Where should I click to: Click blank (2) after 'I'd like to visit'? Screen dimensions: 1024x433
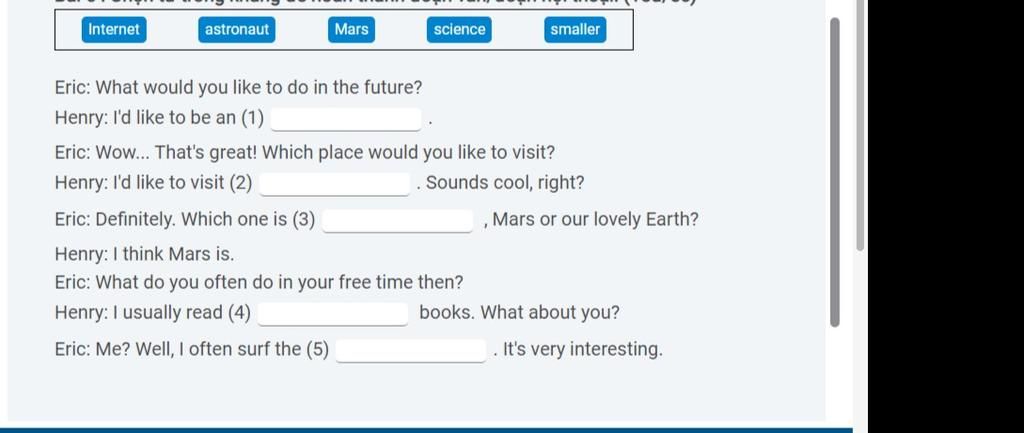[x=334, y=184]
